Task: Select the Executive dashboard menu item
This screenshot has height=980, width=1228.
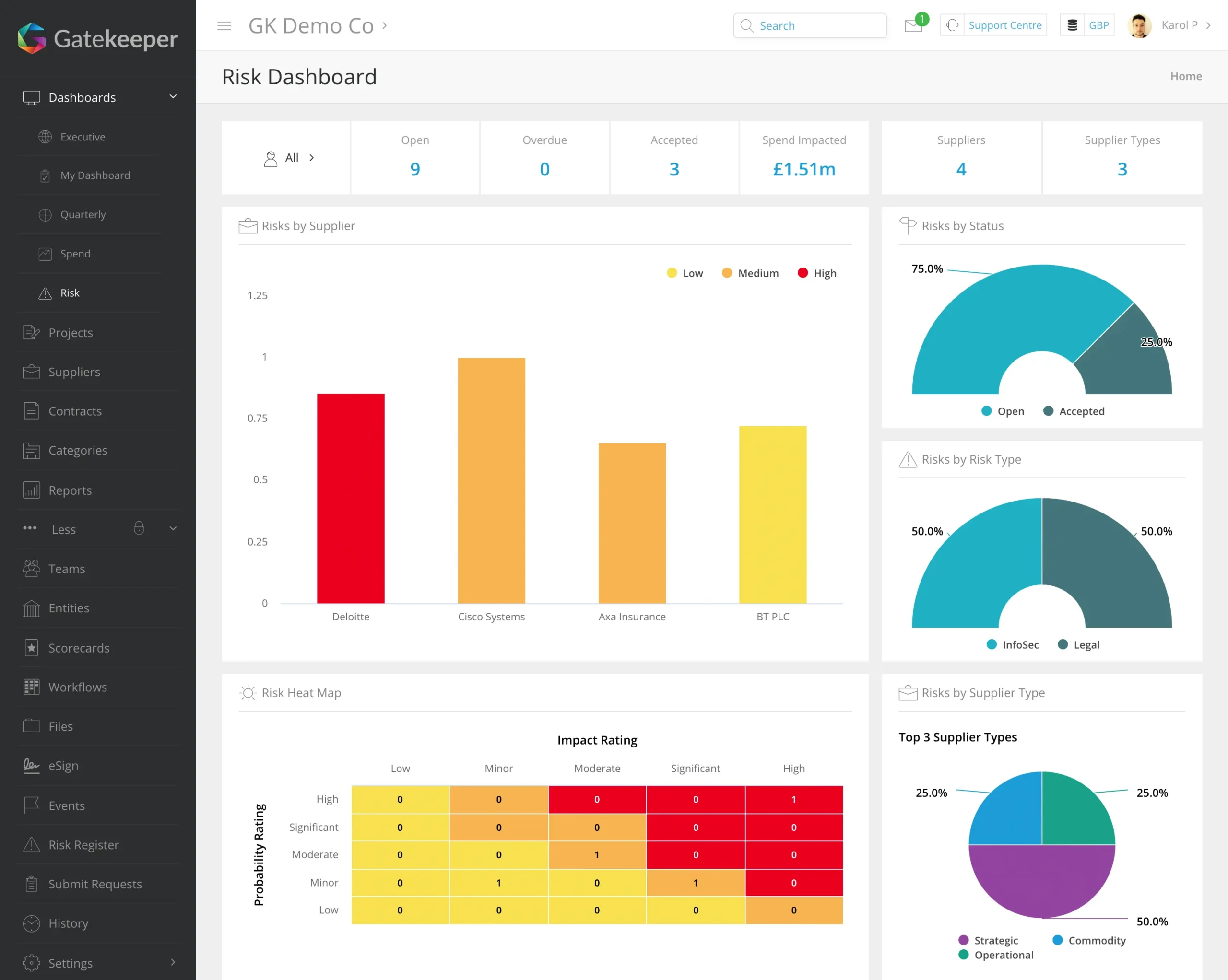Action: [x=84, y=136]
